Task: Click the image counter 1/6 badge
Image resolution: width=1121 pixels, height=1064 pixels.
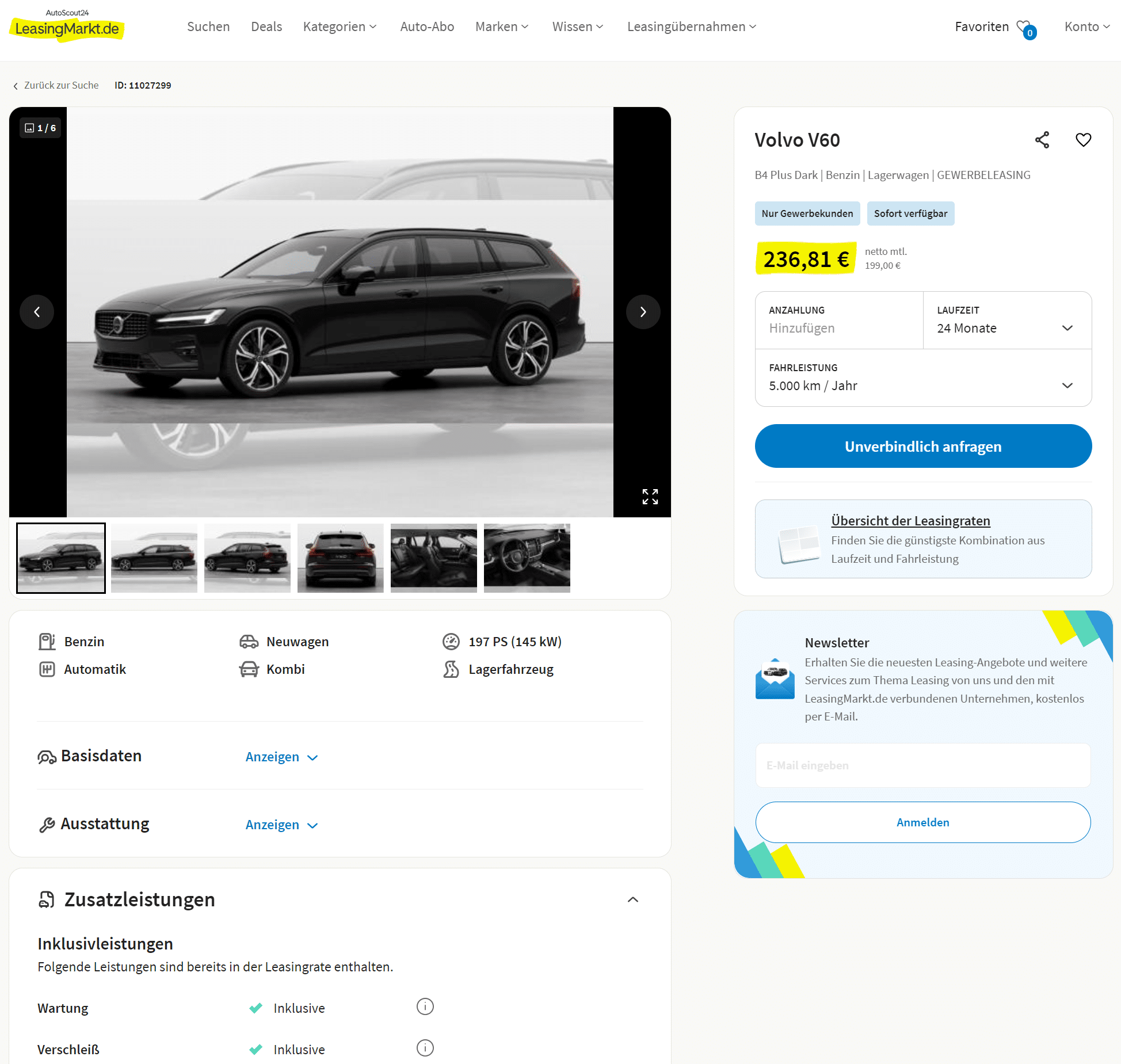Action: pyautogui.click(x=40, y=128)
